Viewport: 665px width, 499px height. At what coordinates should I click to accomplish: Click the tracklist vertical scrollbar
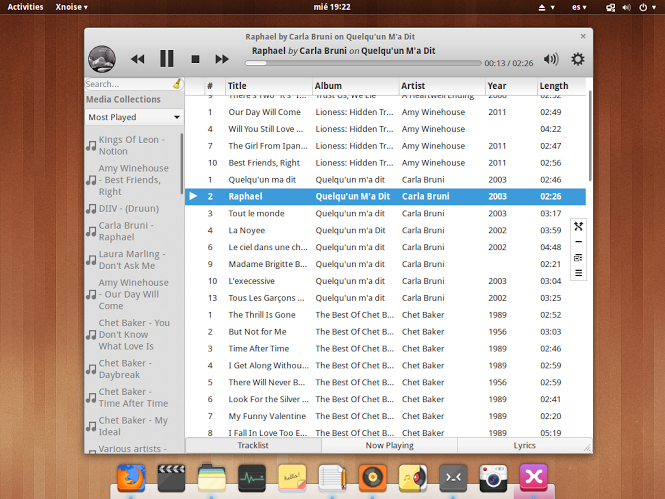pyautogui.click(x=590, y=136)
